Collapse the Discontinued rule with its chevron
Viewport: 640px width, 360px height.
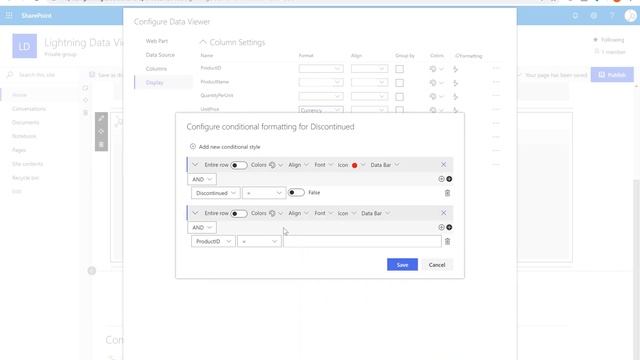(x=195, y=165)
